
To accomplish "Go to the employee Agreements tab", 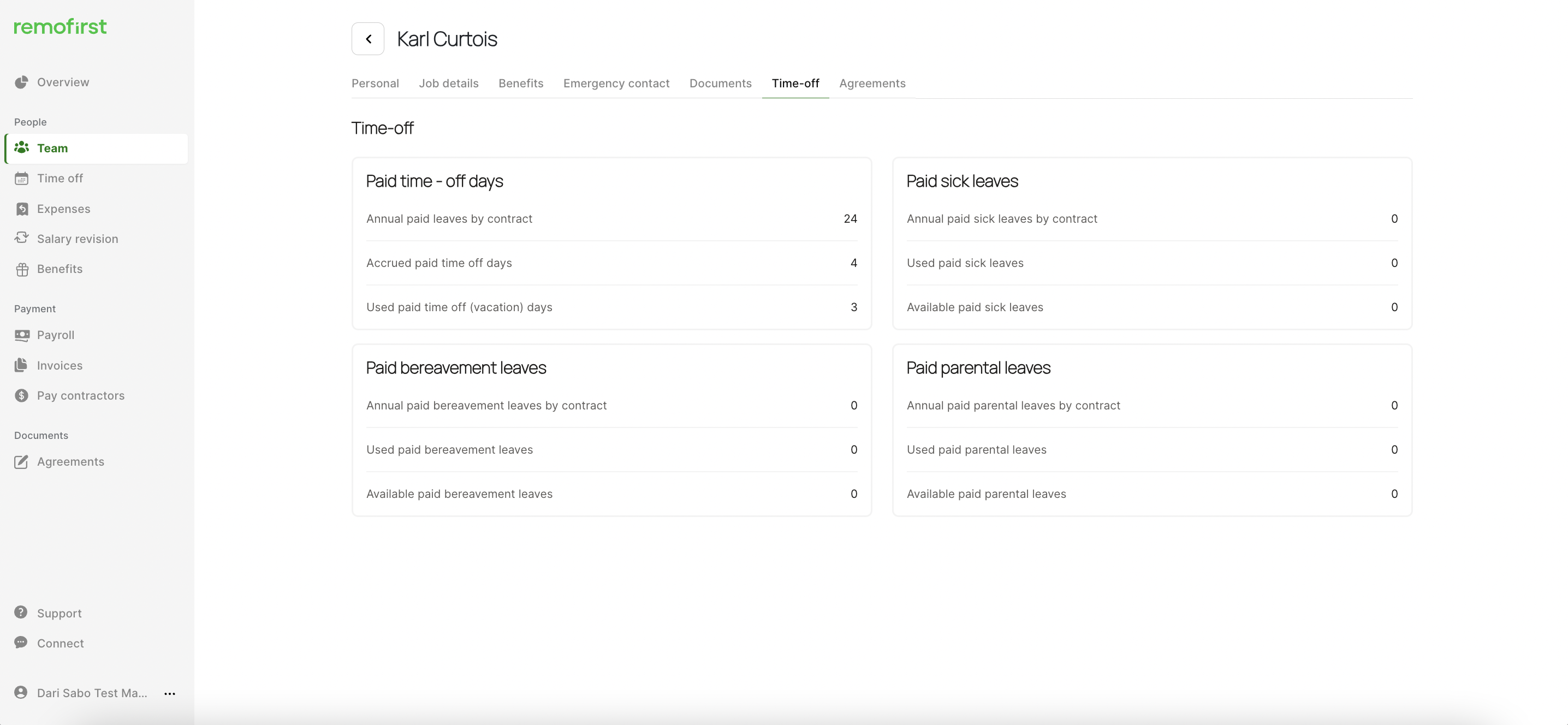I will point(872,84).
